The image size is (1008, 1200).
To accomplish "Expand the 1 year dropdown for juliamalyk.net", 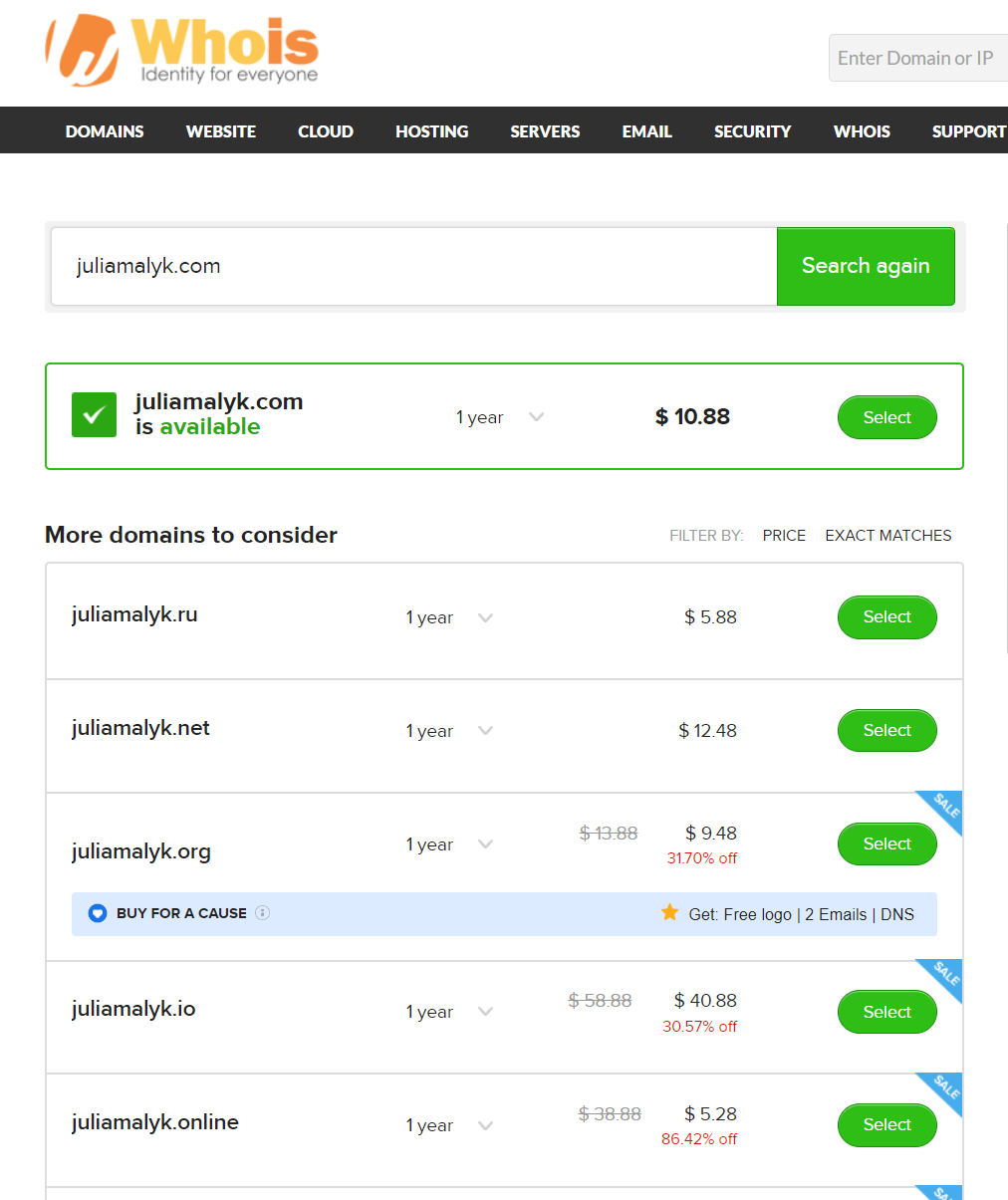I will coord(450,731).
